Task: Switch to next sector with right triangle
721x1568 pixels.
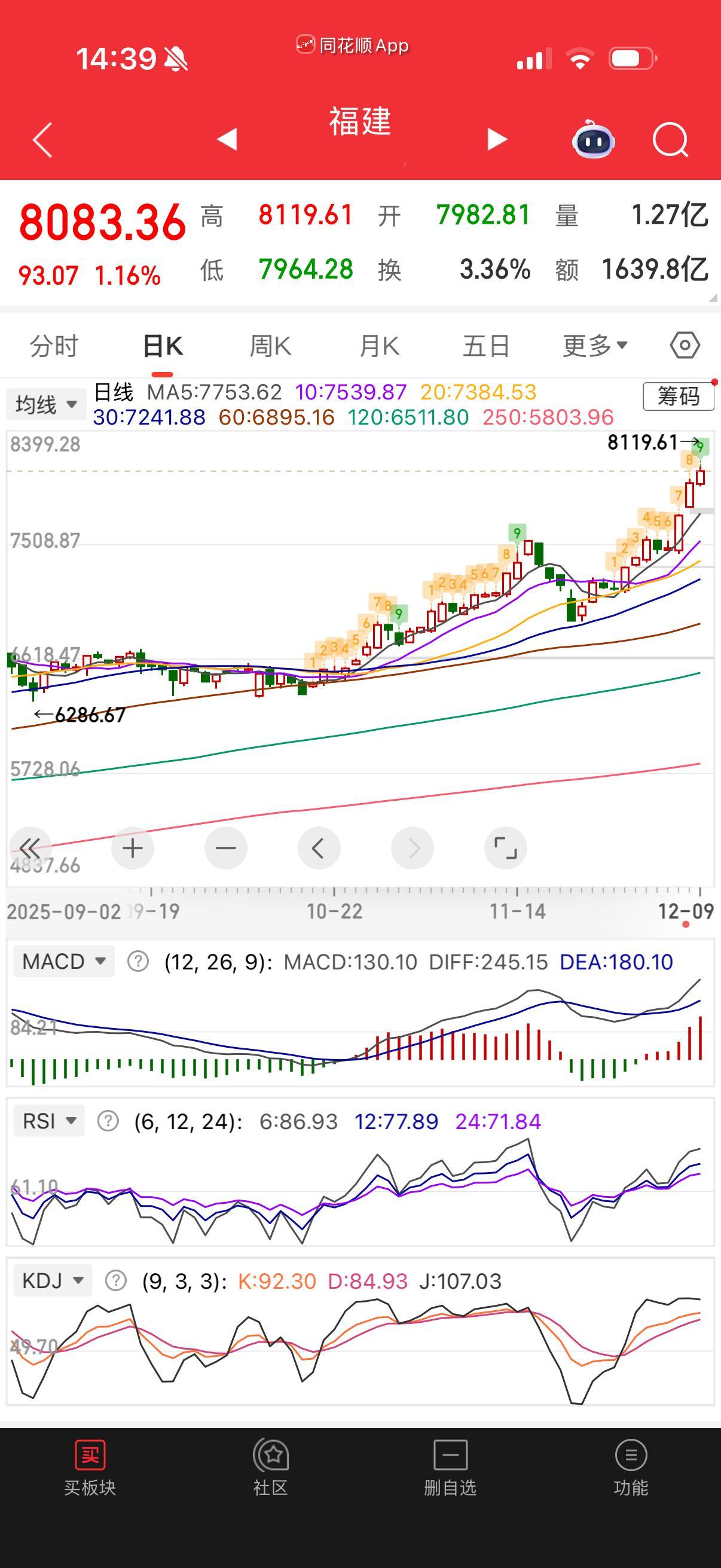Action: (497, 139)
